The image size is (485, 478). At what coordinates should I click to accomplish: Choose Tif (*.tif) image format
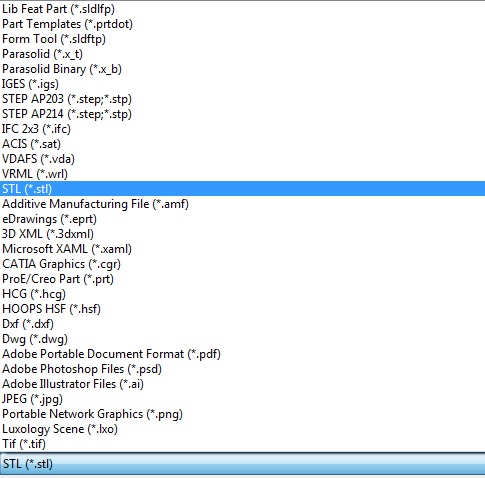coord(242,444)
